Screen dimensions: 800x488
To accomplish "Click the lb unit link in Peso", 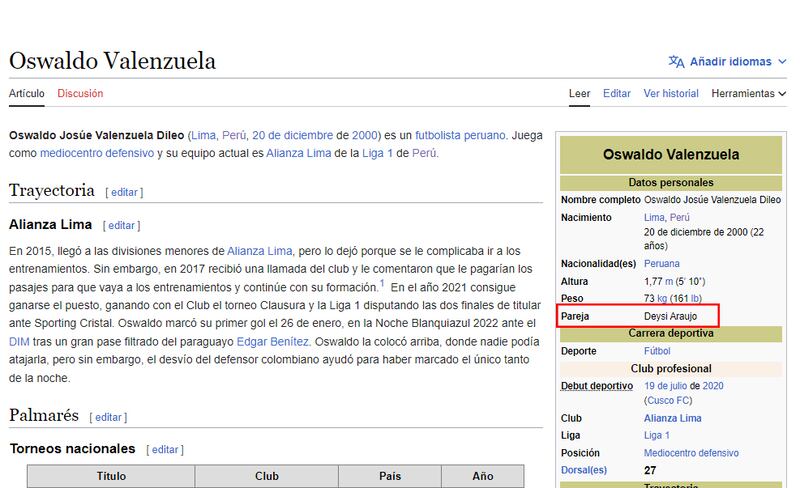I will click(x=695, y=298).
